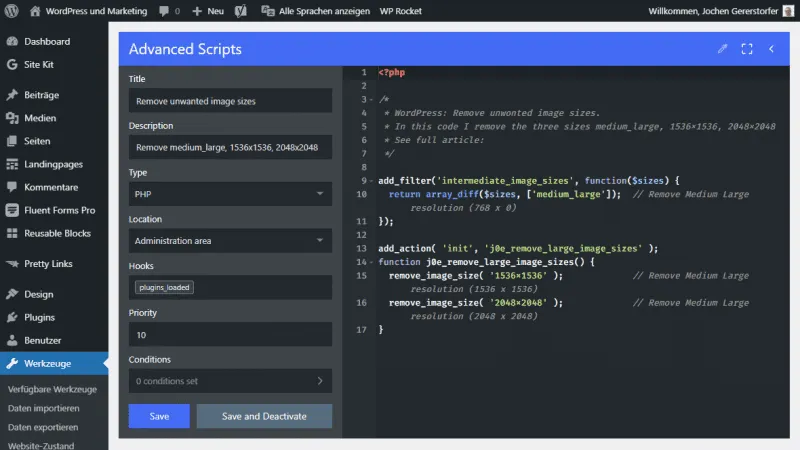Image resolution: width=800 pixels, height=450 pixels.
Task: Click the Title input field
Action: click(230, 101)
